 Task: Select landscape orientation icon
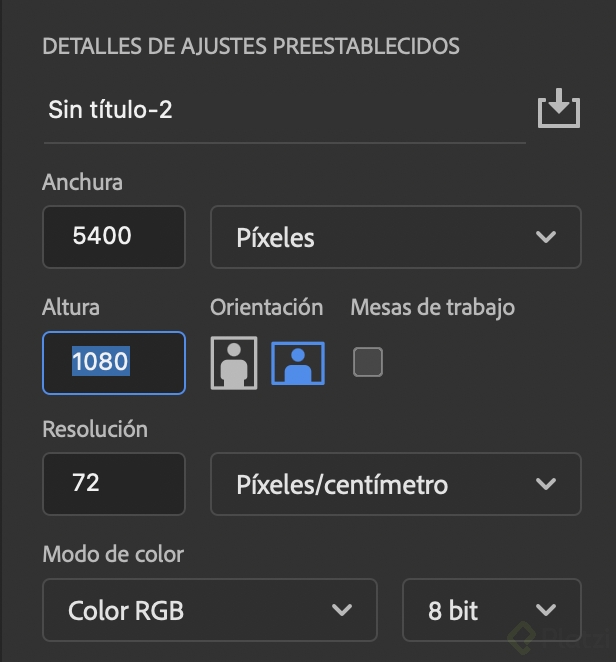[x=298, y=362]
